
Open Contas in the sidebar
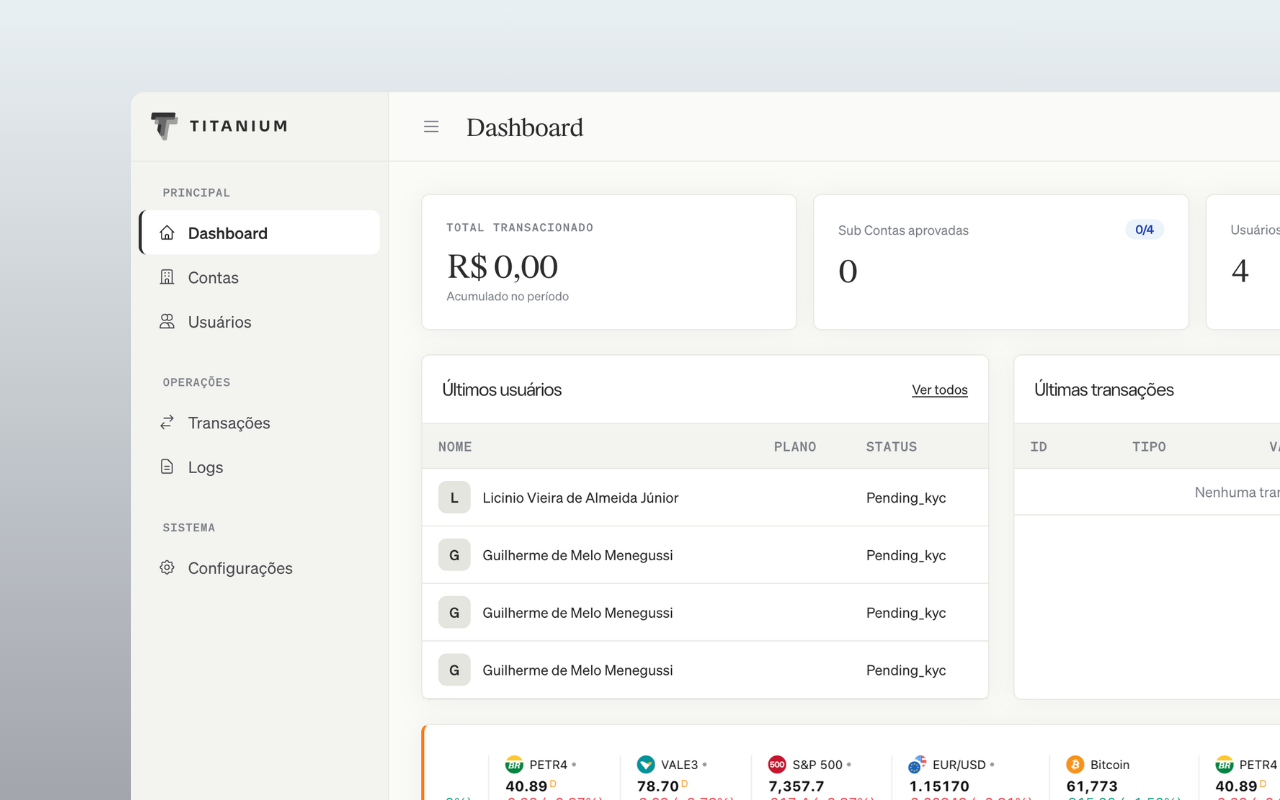260,277
